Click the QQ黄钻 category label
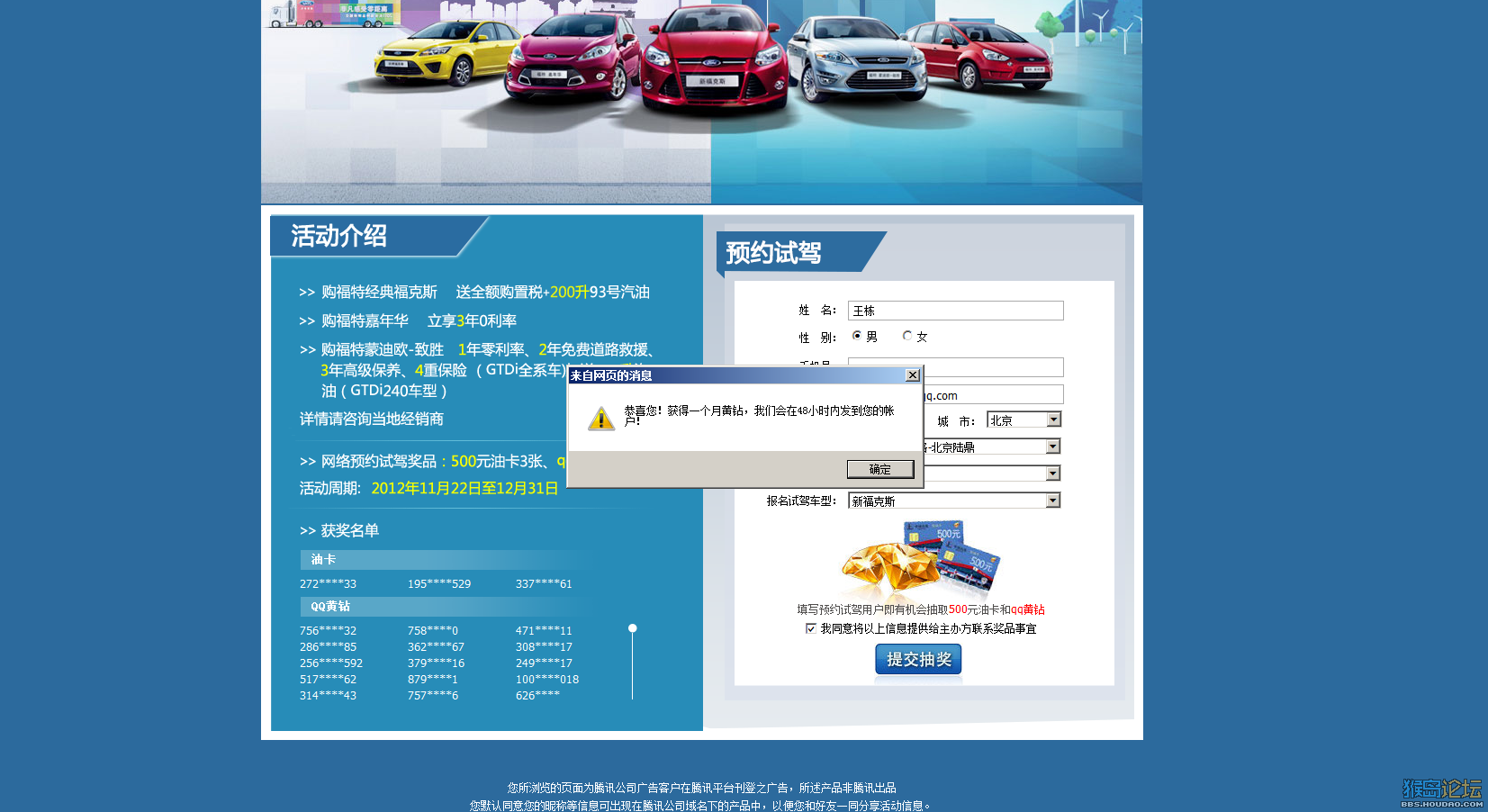Viewport: 1488px width, 812px height. point(330,606)
